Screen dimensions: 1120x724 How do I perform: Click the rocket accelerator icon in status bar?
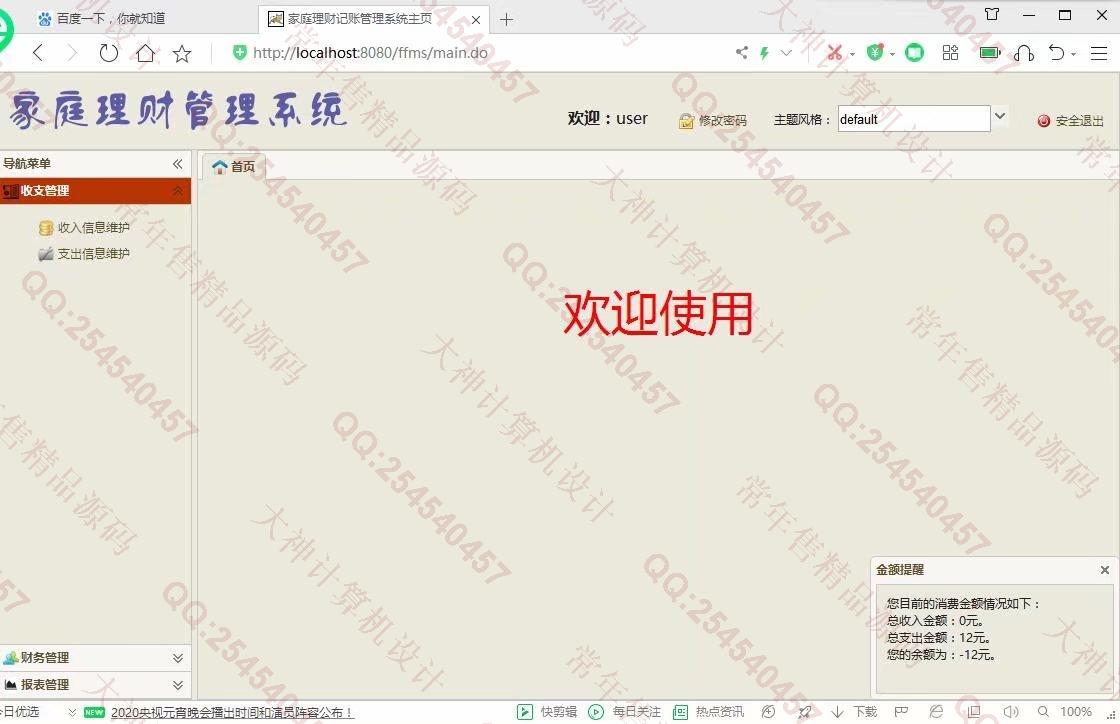pos(805,712)
